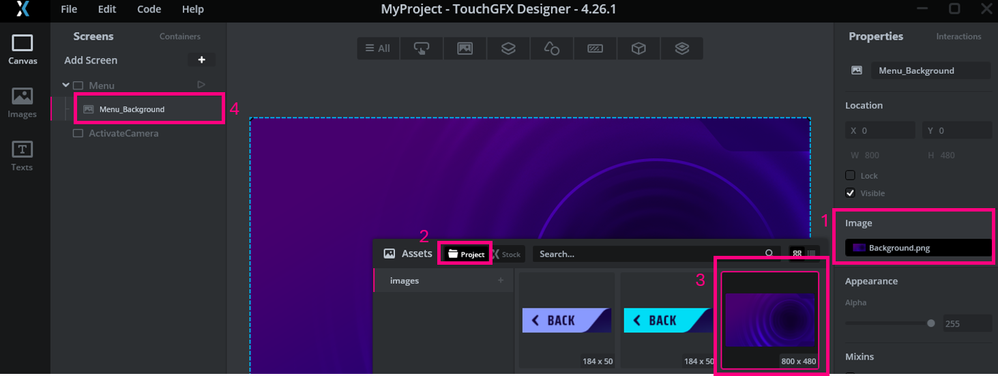Click the TouchGFX X logo icon
The width and height of the screenshot is (998, 376).
point(23,9)
